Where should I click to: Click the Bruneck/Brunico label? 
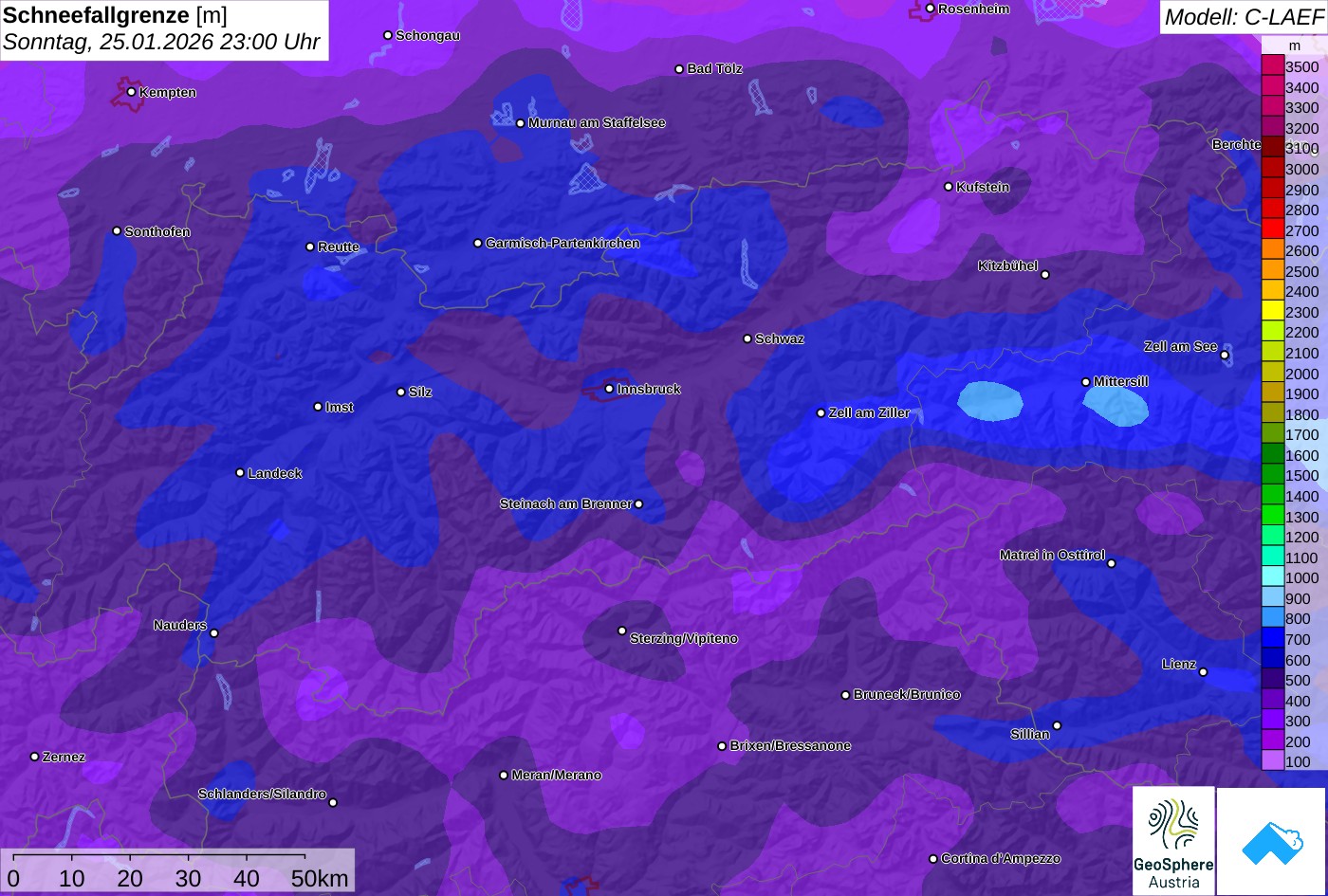click(907, 695)
